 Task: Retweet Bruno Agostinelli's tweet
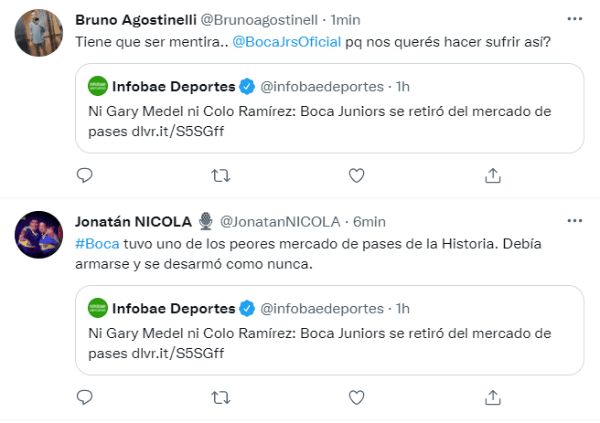coord(221,176)
